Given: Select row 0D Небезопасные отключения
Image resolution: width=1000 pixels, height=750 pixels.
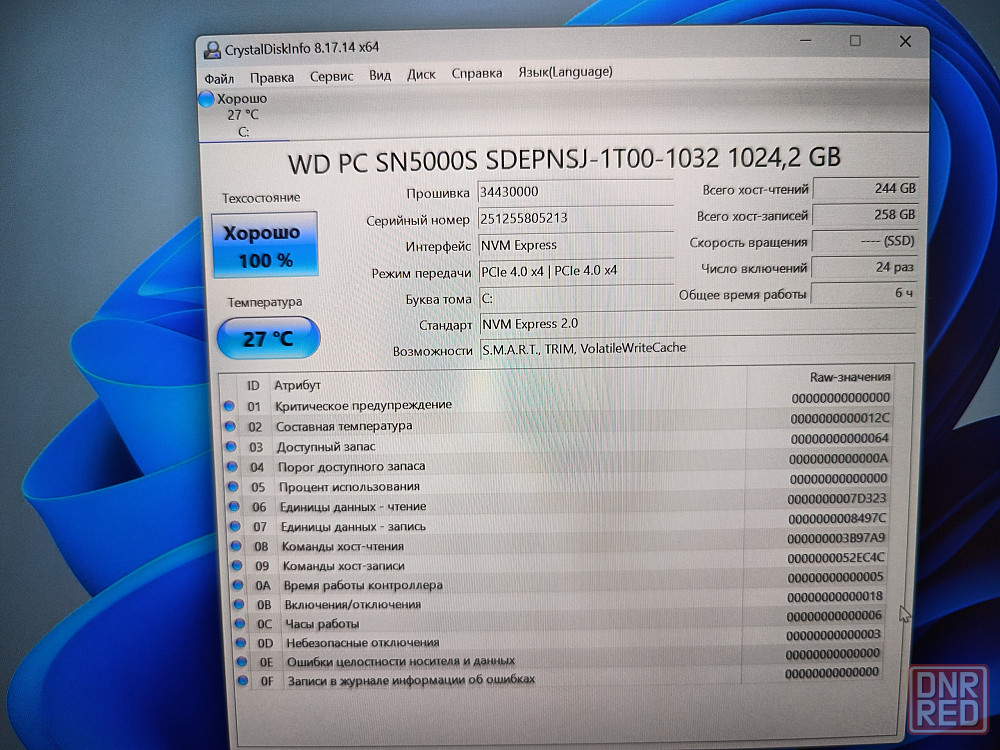Looking at the screenshot, I should [x=557, y=639].
